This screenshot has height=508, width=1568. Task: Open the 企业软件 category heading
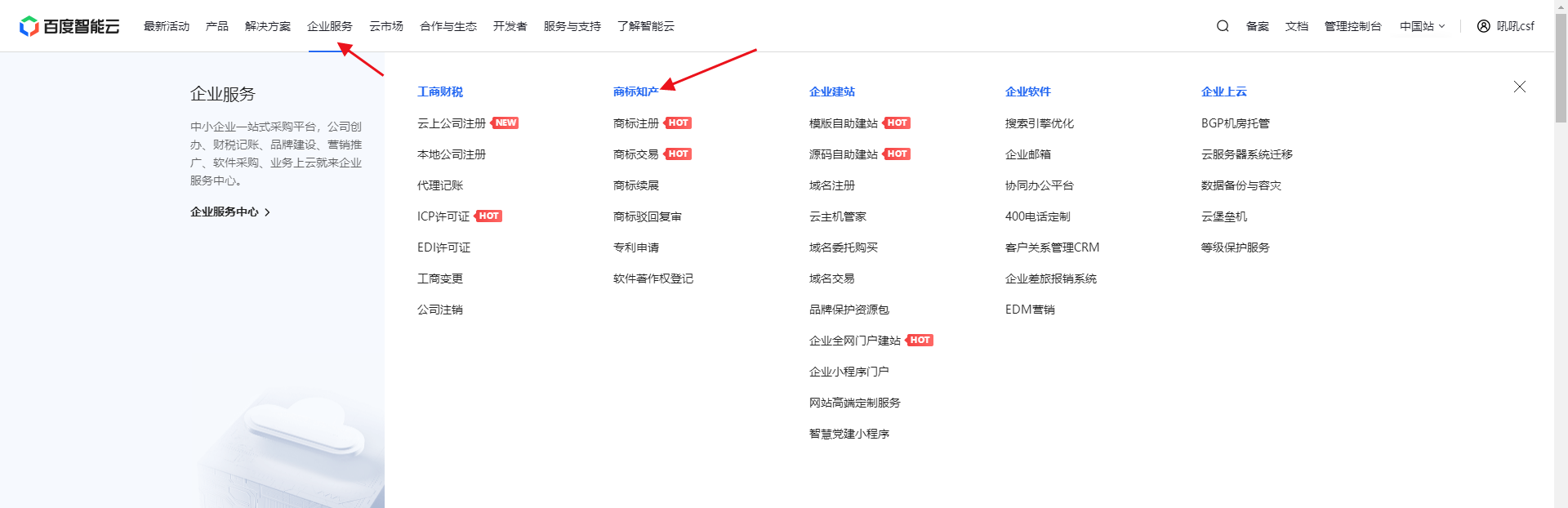pyautogui.click(x=1028, y=91)
